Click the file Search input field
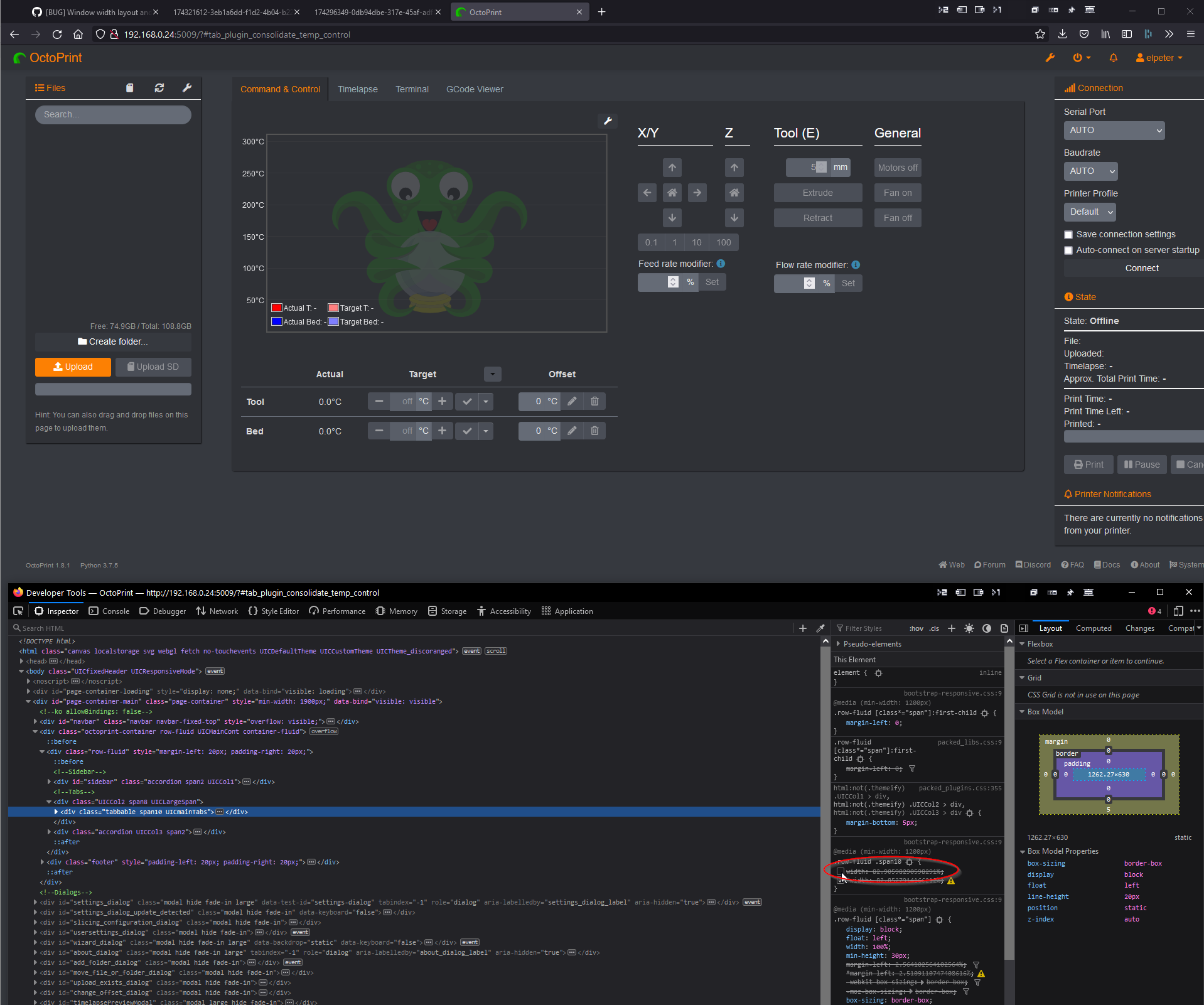 [x=113, y=114]
